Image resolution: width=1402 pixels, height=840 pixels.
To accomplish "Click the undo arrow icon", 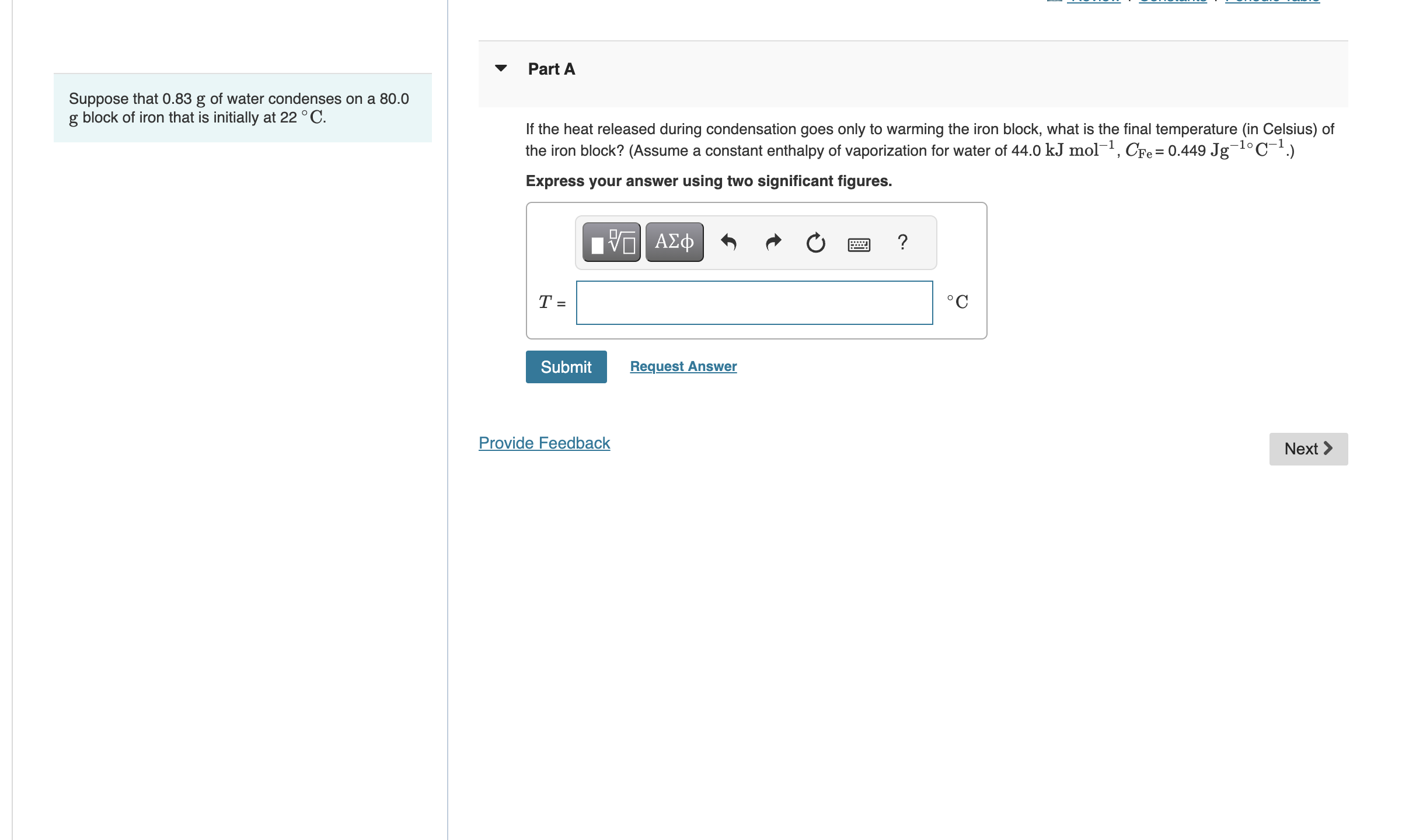I will (x=728, y=243).
